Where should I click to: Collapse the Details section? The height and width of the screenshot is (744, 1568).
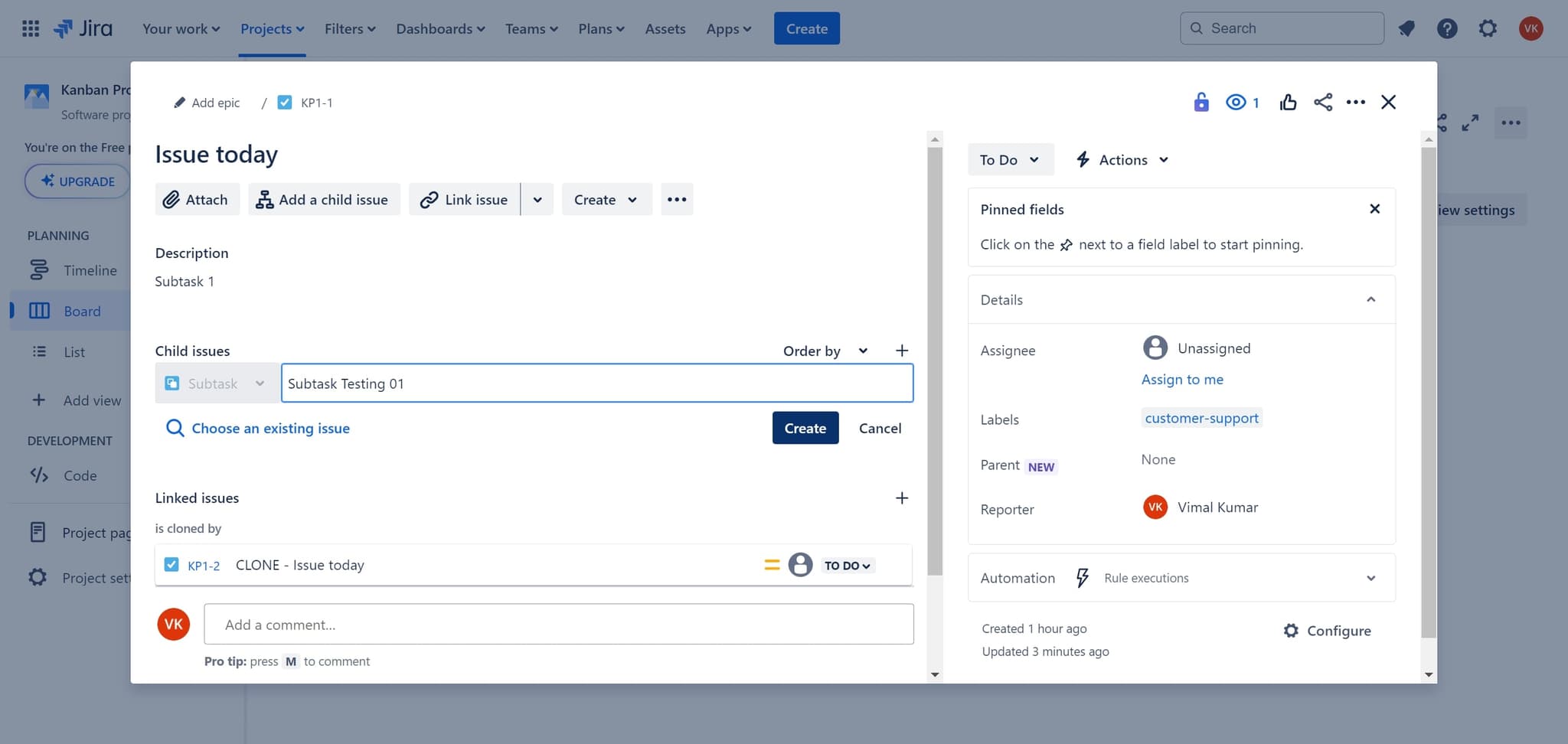1370,299
